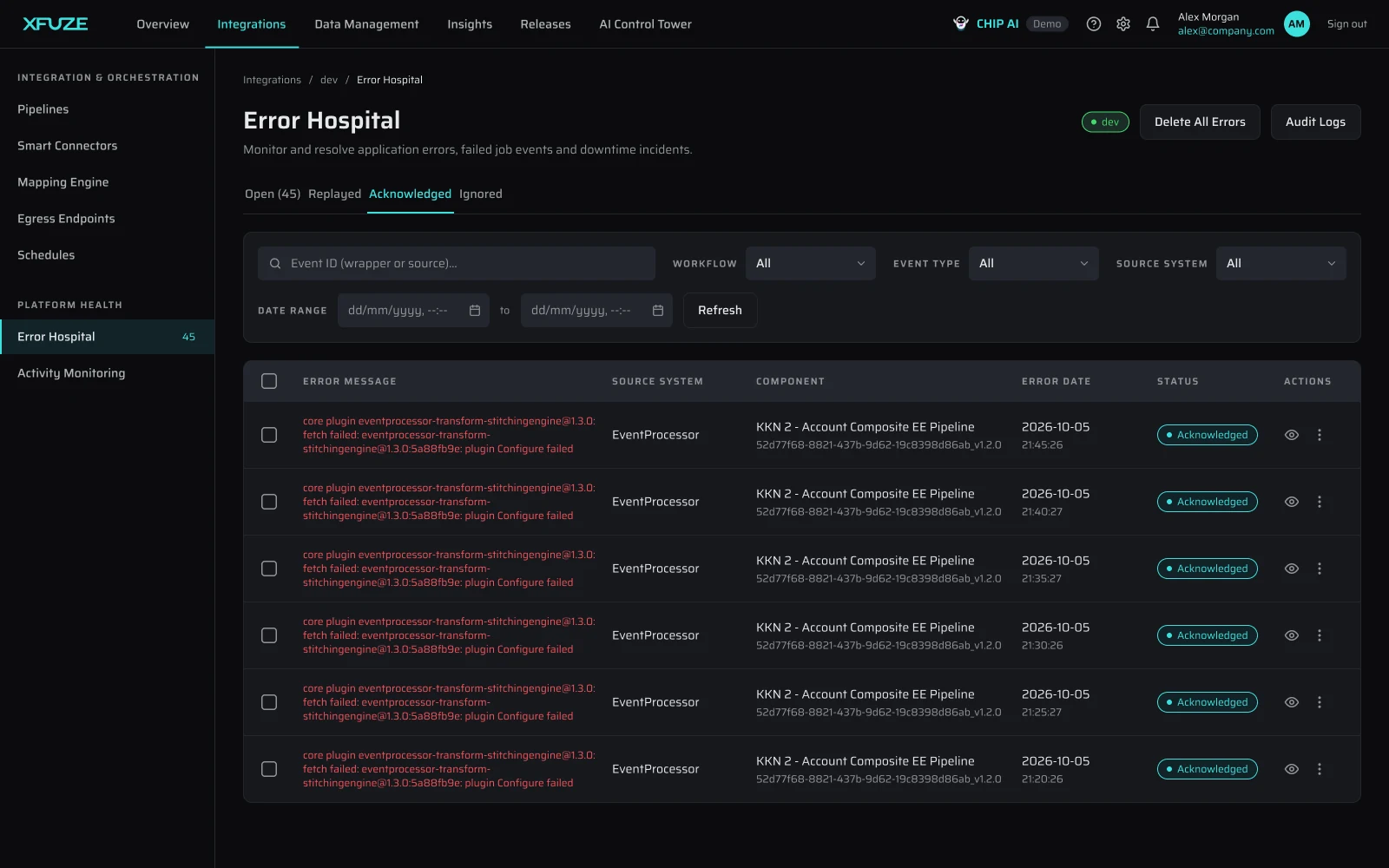The image size is (1389, 868).
Task: Open more actions menu for 21:25:27 row
Action: (x=1320, y=702)
